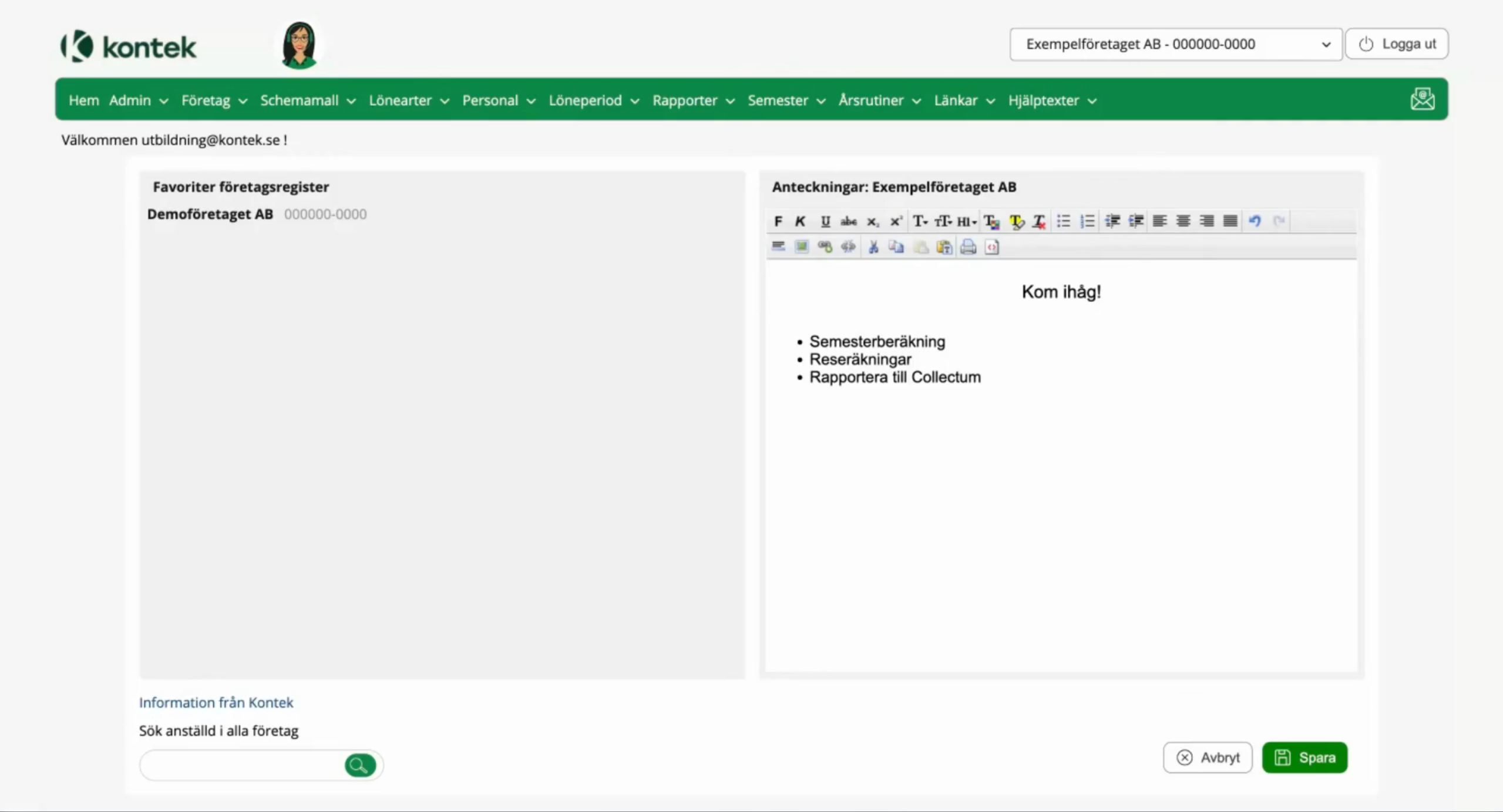Increase indent of the paragraph

1136,221
